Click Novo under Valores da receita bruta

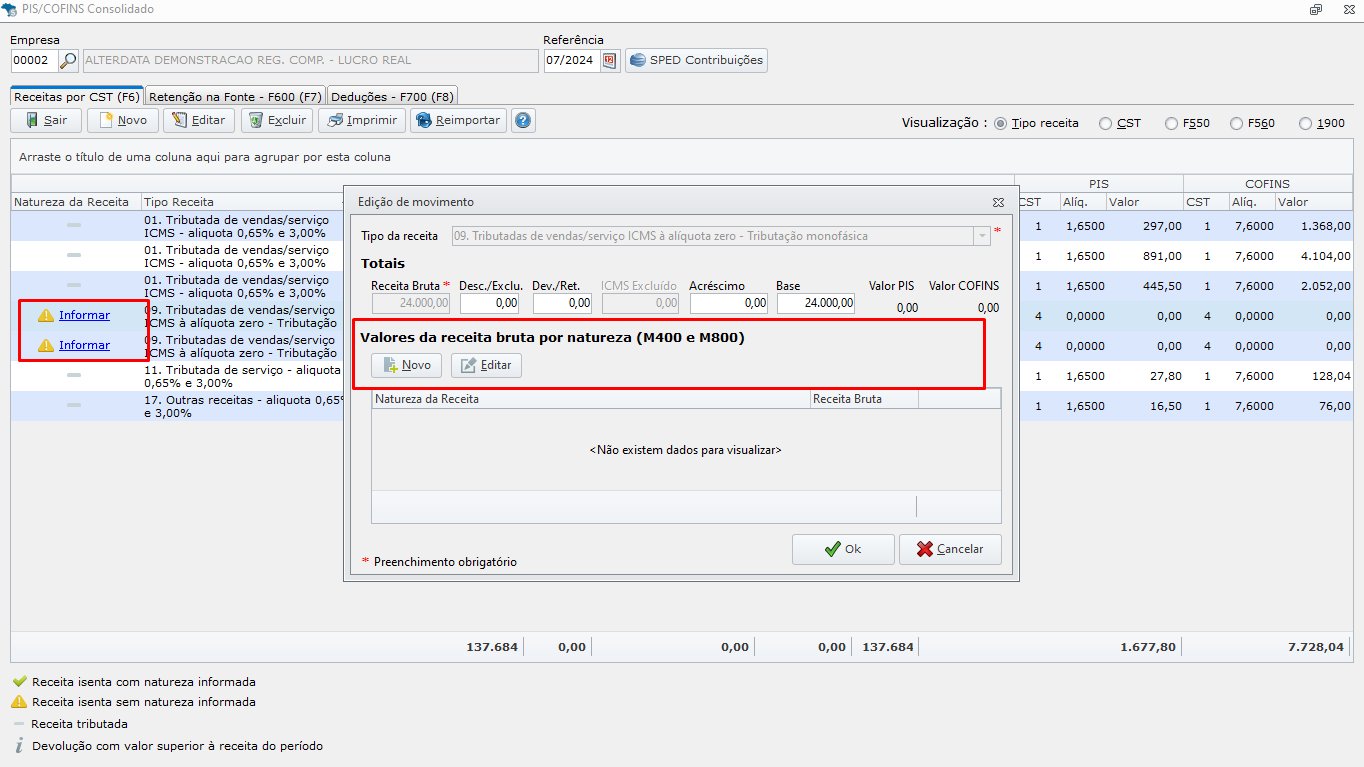click(406, 366)
